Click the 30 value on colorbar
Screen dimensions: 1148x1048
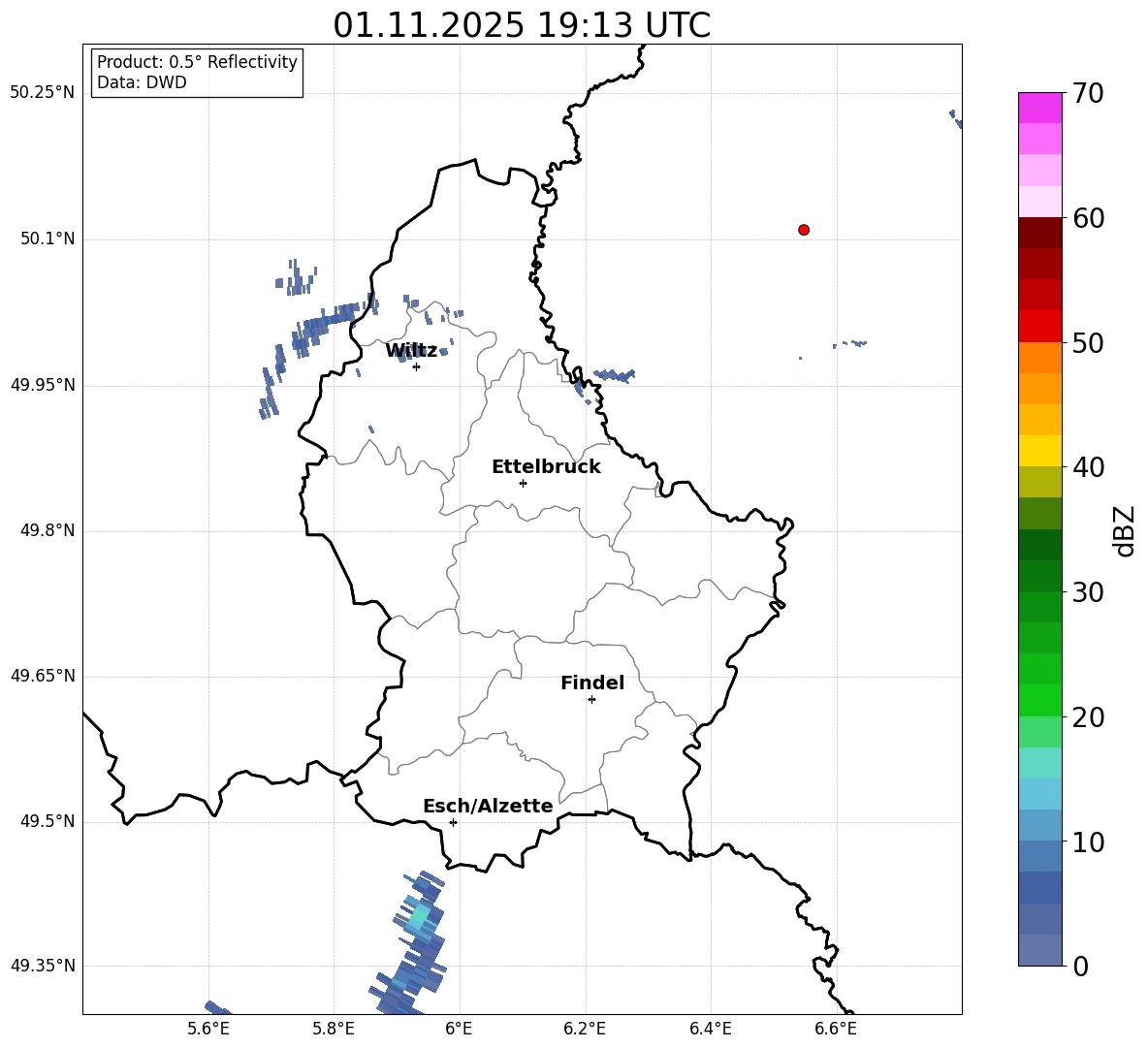1089,592
